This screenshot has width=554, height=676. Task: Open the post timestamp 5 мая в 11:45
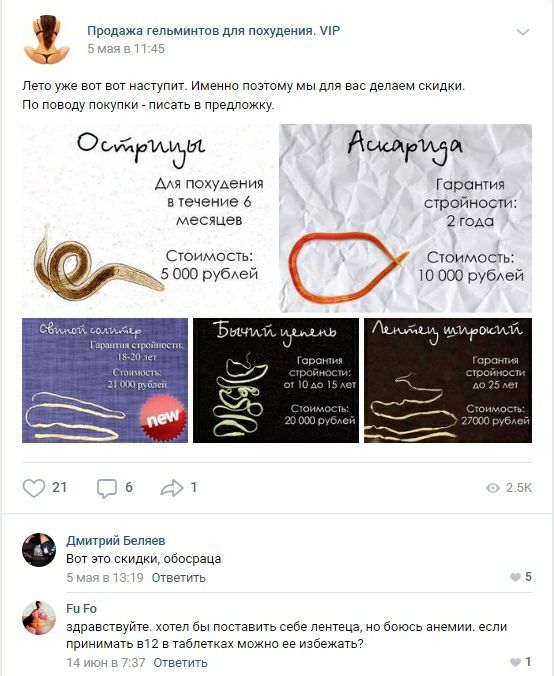[126, 49]
